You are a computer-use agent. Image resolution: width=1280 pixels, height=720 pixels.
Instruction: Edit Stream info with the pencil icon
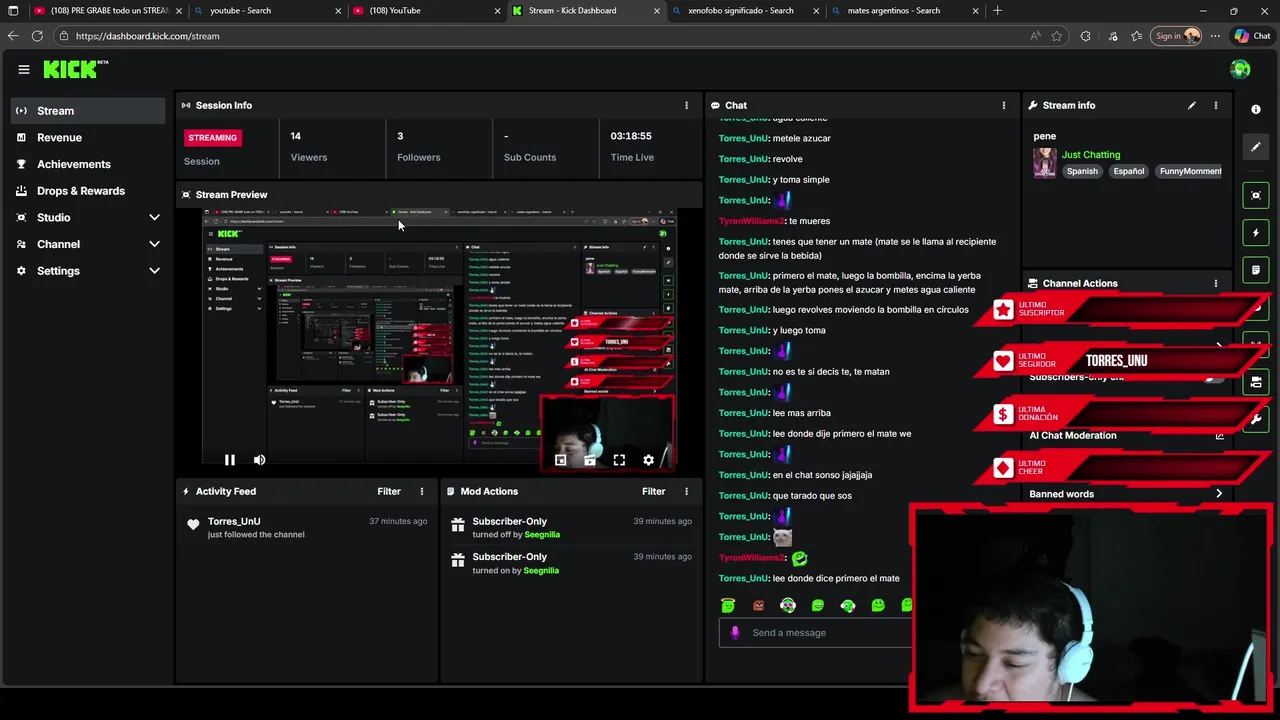tap(1191, 105)
